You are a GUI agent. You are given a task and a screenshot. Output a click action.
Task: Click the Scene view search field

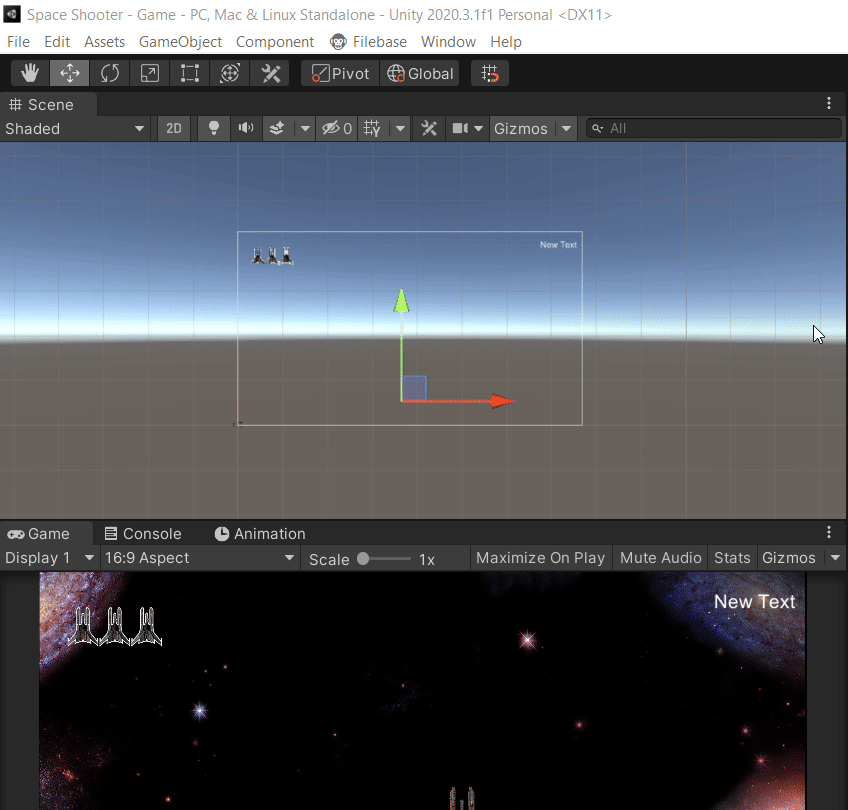(715, 128)
